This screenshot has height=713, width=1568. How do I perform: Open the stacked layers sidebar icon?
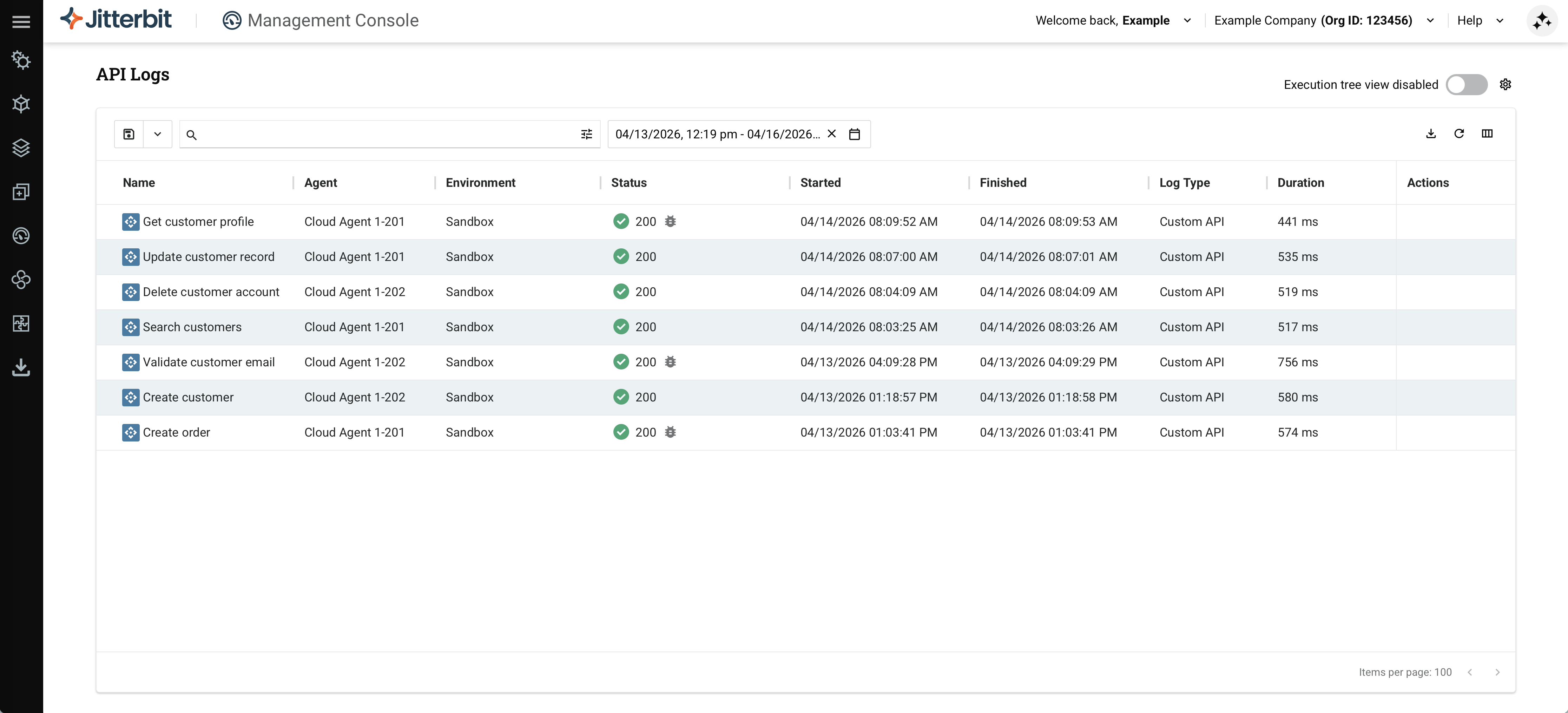tap(21, 148)
